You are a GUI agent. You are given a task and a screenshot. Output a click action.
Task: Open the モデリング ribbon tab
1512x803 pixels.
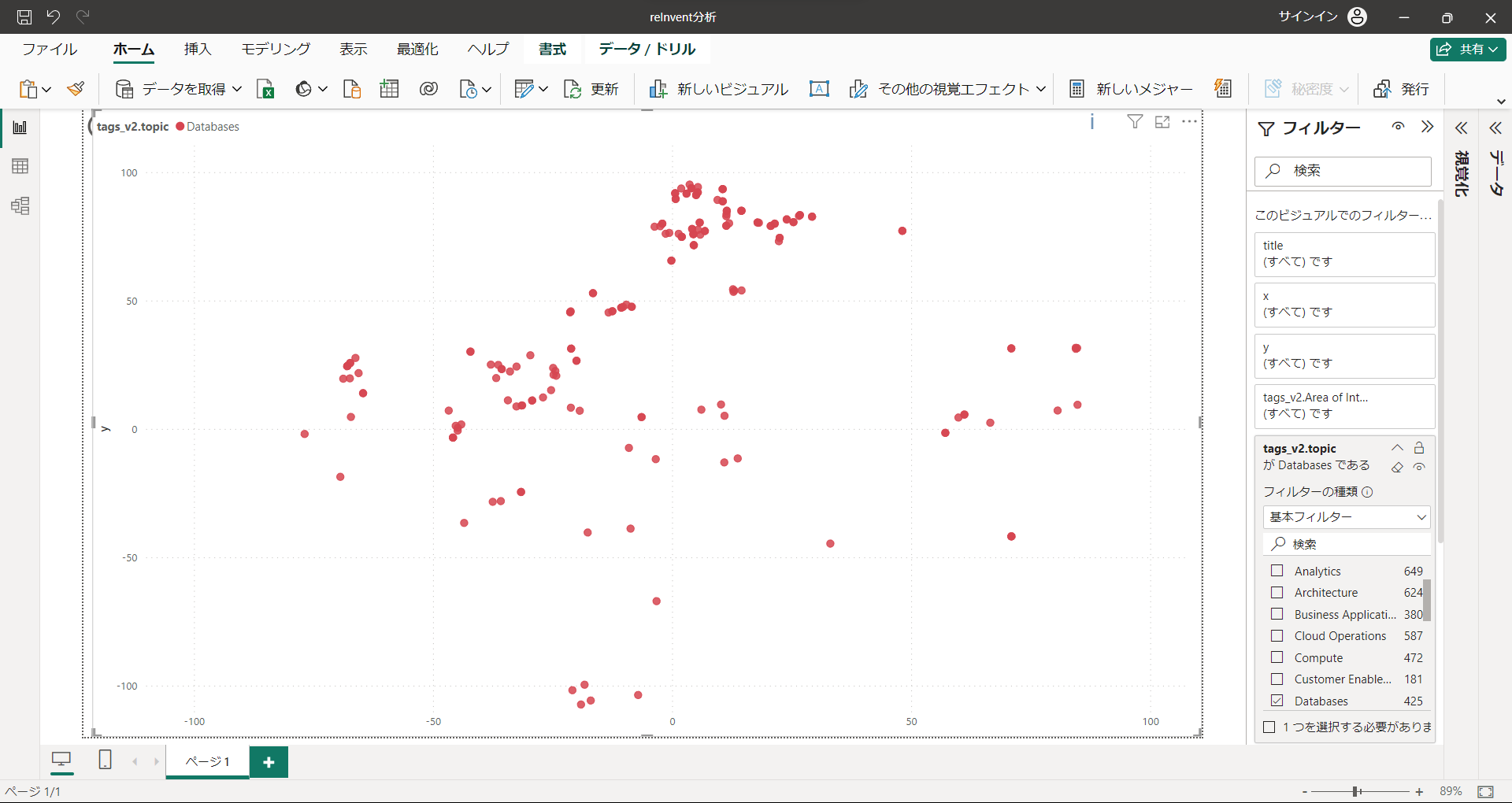[x=276, y=49]
